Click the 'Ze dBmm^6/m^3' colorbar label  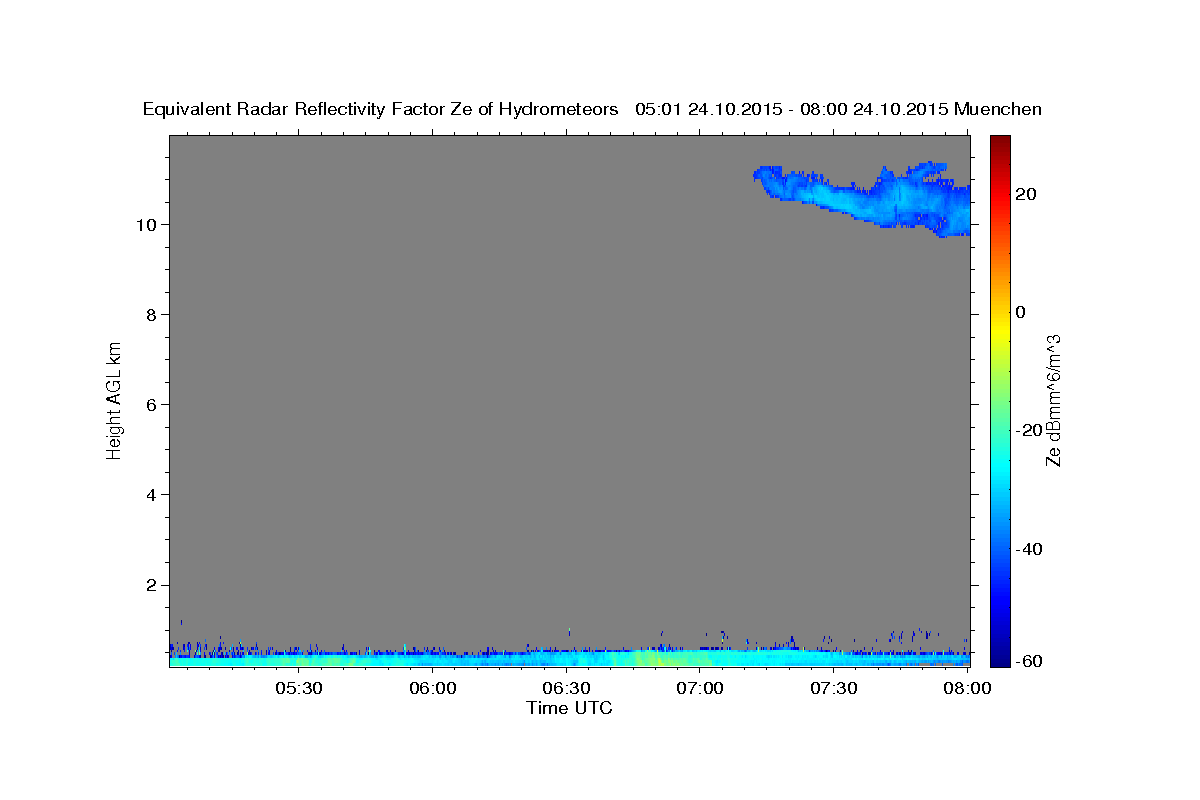click(1052, 400)
